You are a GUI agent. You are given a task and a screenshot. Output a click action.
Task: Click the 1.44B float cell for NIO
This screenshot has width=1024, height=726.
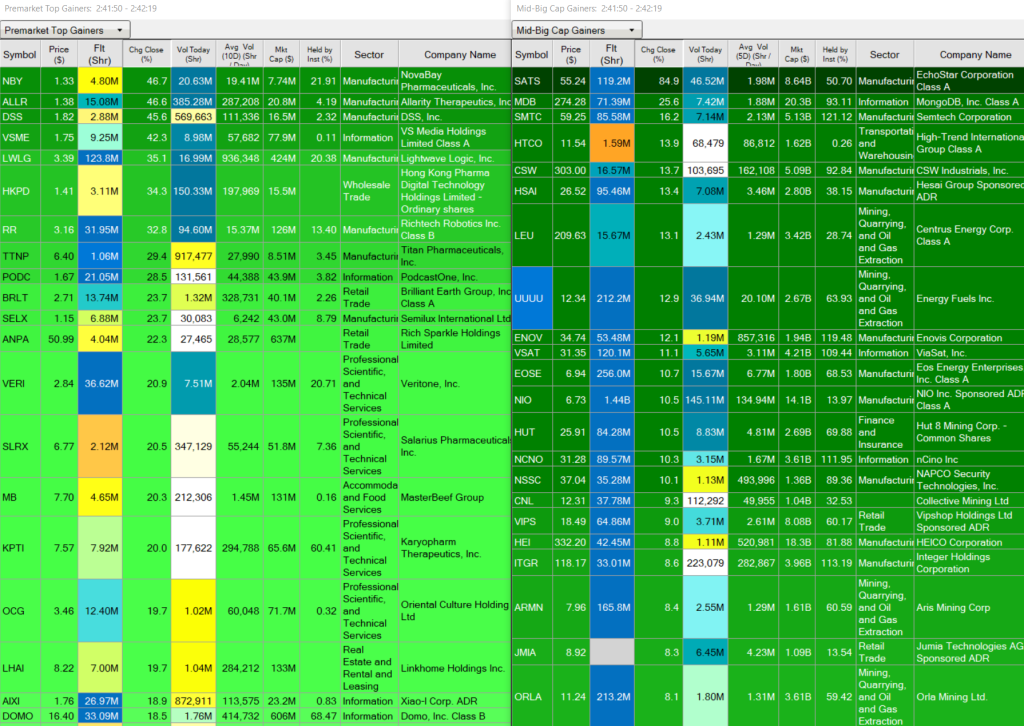(612, 400)
